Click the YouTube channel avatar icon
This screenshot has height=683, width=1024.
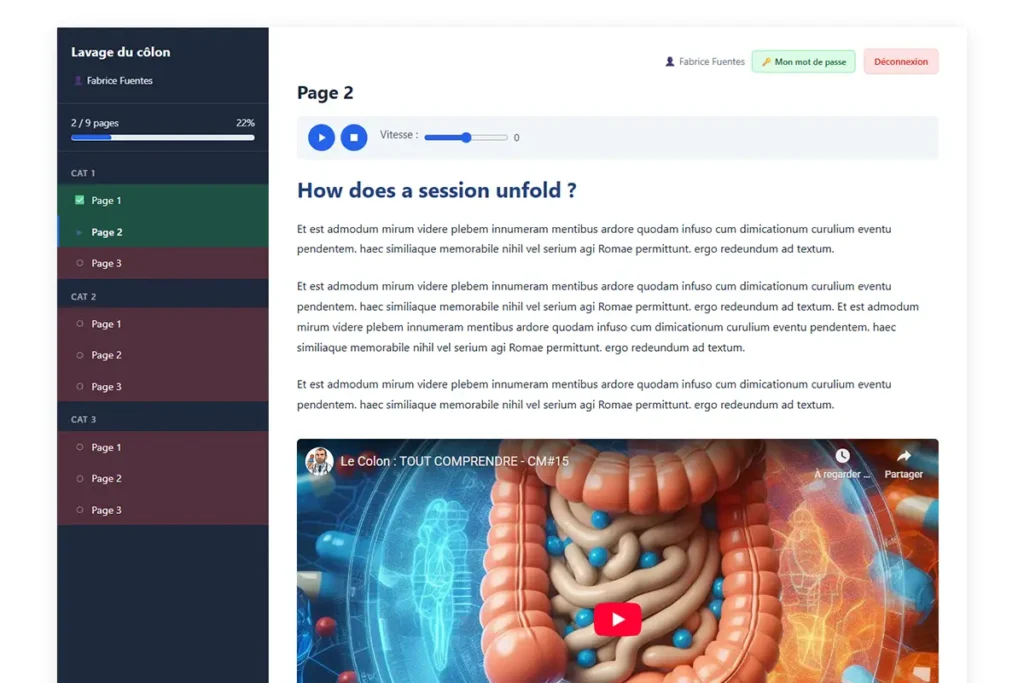pyautogui.click(x=319, y=461)
